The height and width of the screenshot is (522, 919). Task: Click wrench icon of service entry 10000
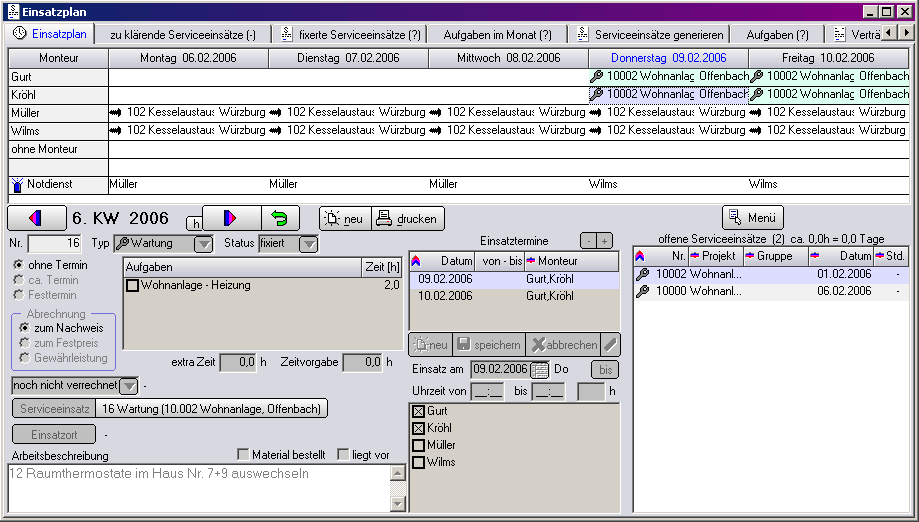click(x=643, y=291)
